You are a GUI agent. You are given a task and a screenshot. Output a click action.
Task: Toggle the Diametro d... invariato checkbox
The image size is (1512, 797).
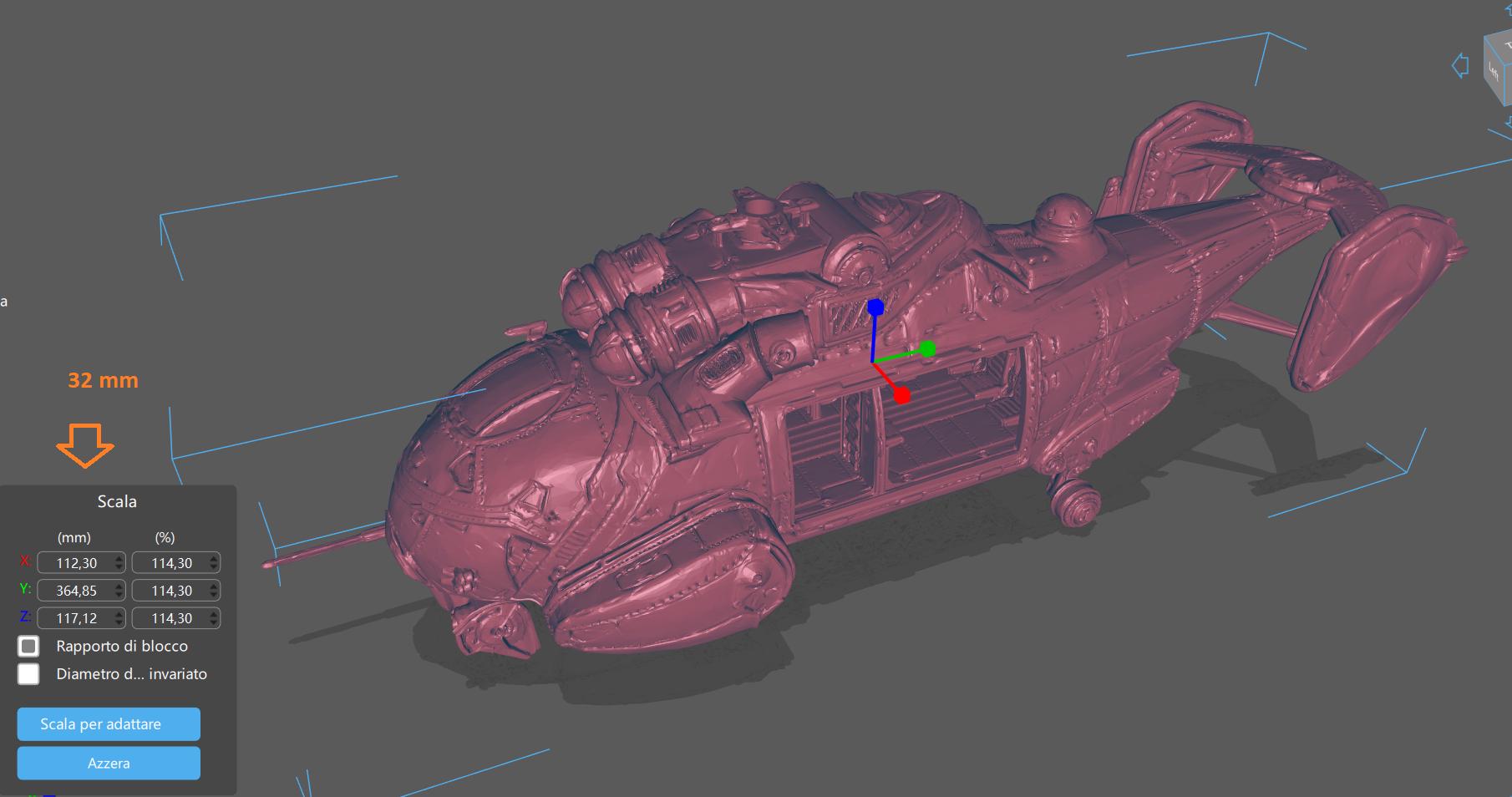point(29,674)
